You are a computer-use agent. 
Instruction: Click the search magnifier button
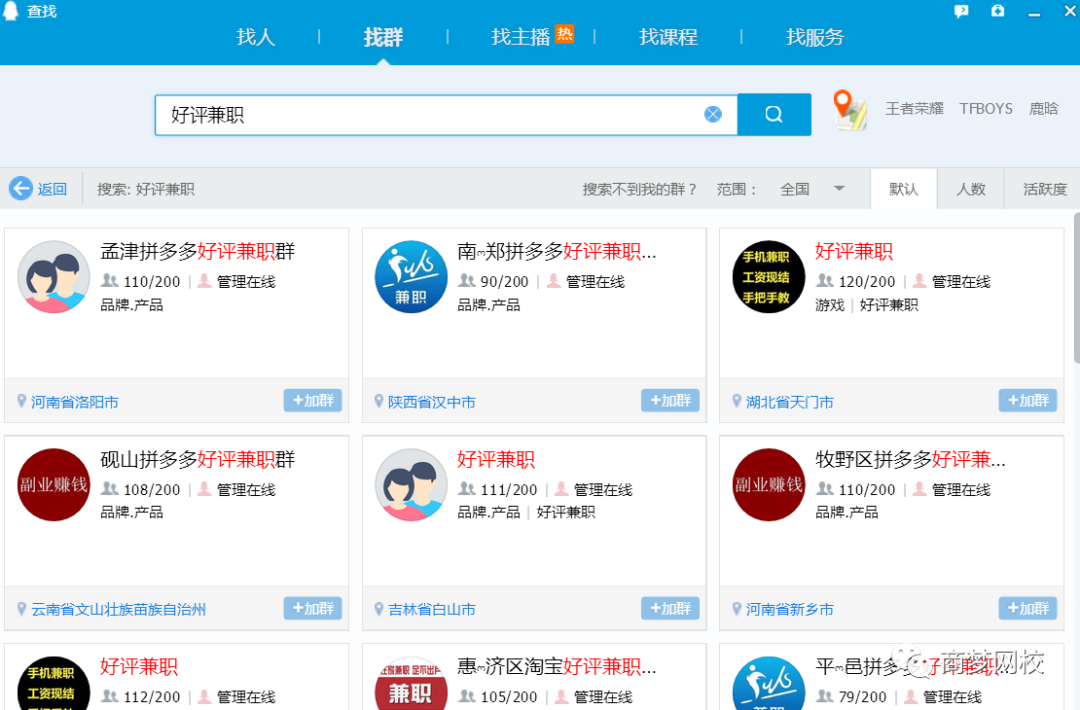coord(773,114)
